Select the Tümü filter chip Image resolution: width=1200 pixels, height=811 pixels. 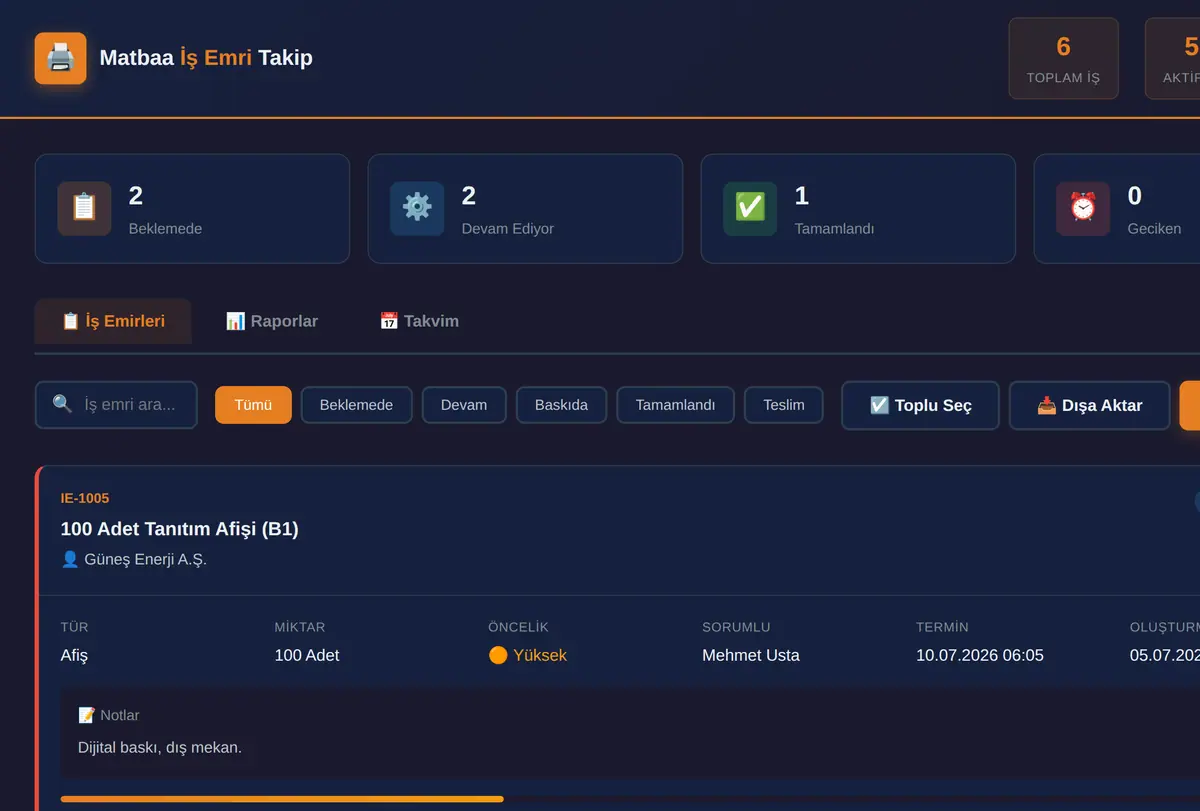[253, 405]
